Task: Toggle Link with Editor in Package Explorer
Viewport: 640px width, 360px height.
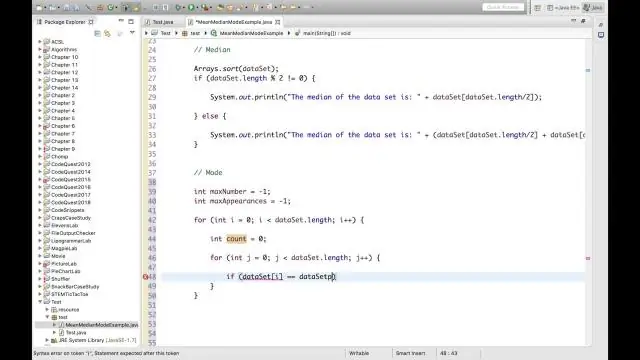Action: [107, 33]
